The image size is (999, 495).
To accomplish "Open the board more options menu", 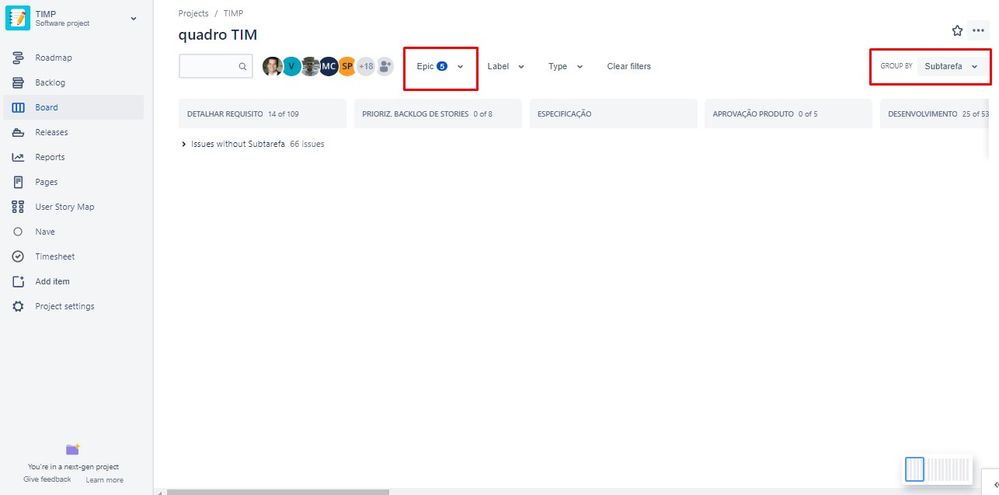I will [x=979, y=31].
